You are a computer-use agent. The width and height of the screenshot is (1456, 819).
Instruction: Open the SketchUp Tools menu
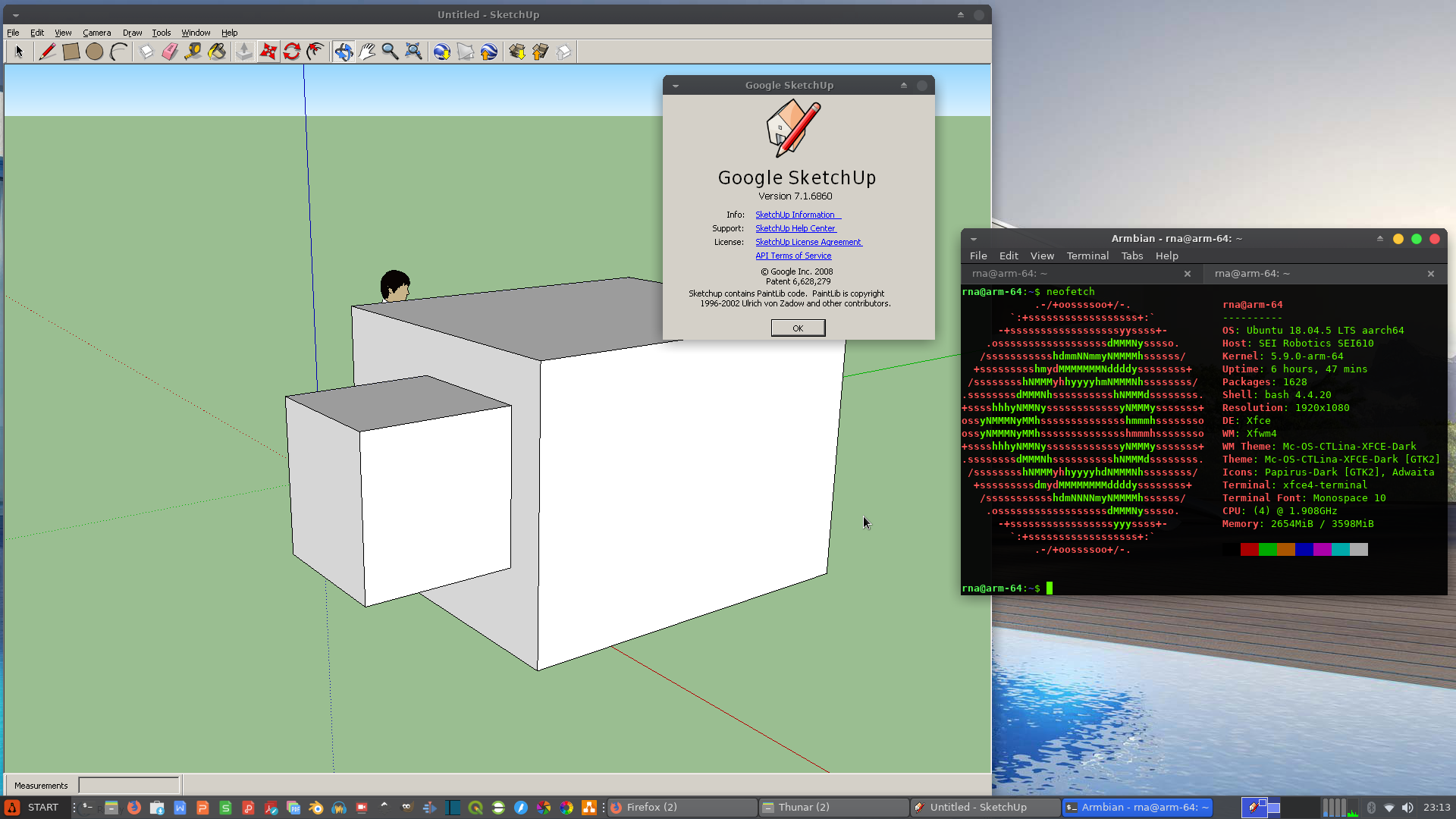tap(161, 33)
